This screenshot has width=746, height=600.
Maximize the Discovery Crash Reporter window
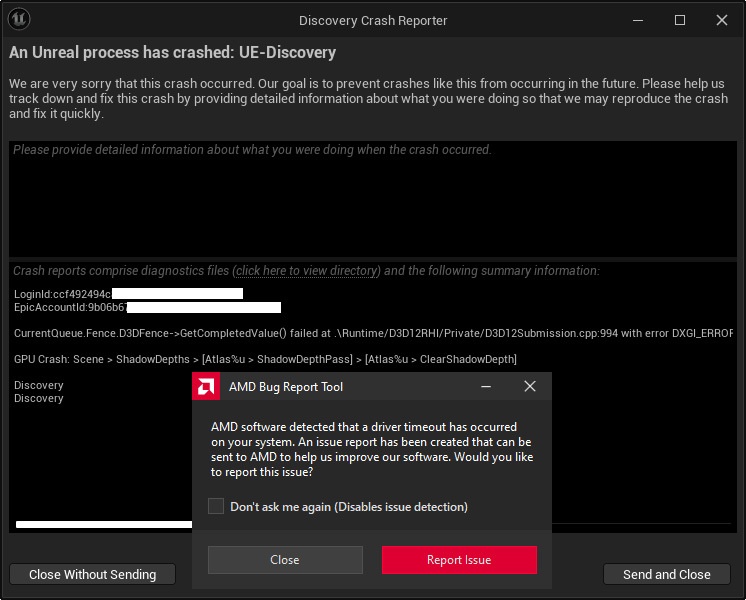(680, 20)
